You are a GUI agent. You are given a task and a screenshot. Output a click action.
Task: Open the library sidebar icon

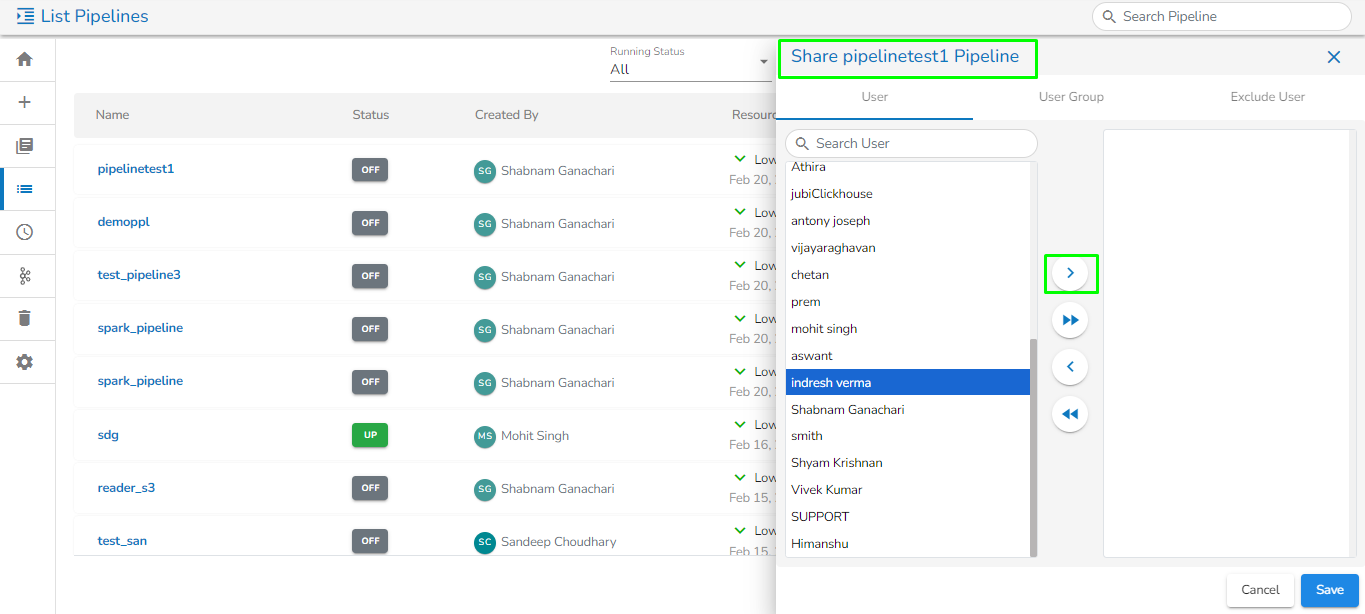tap(25, 146)
